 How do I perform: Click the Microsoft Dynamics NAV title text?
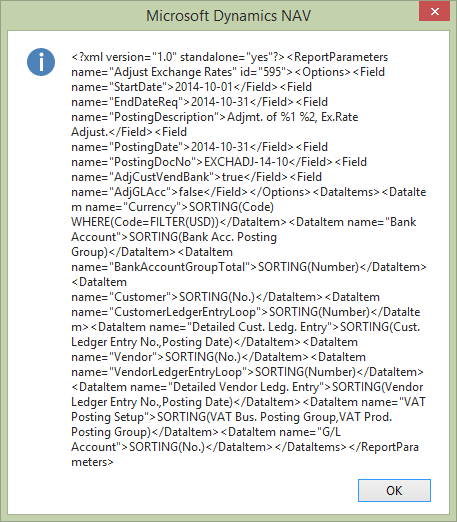click(229, 16)
